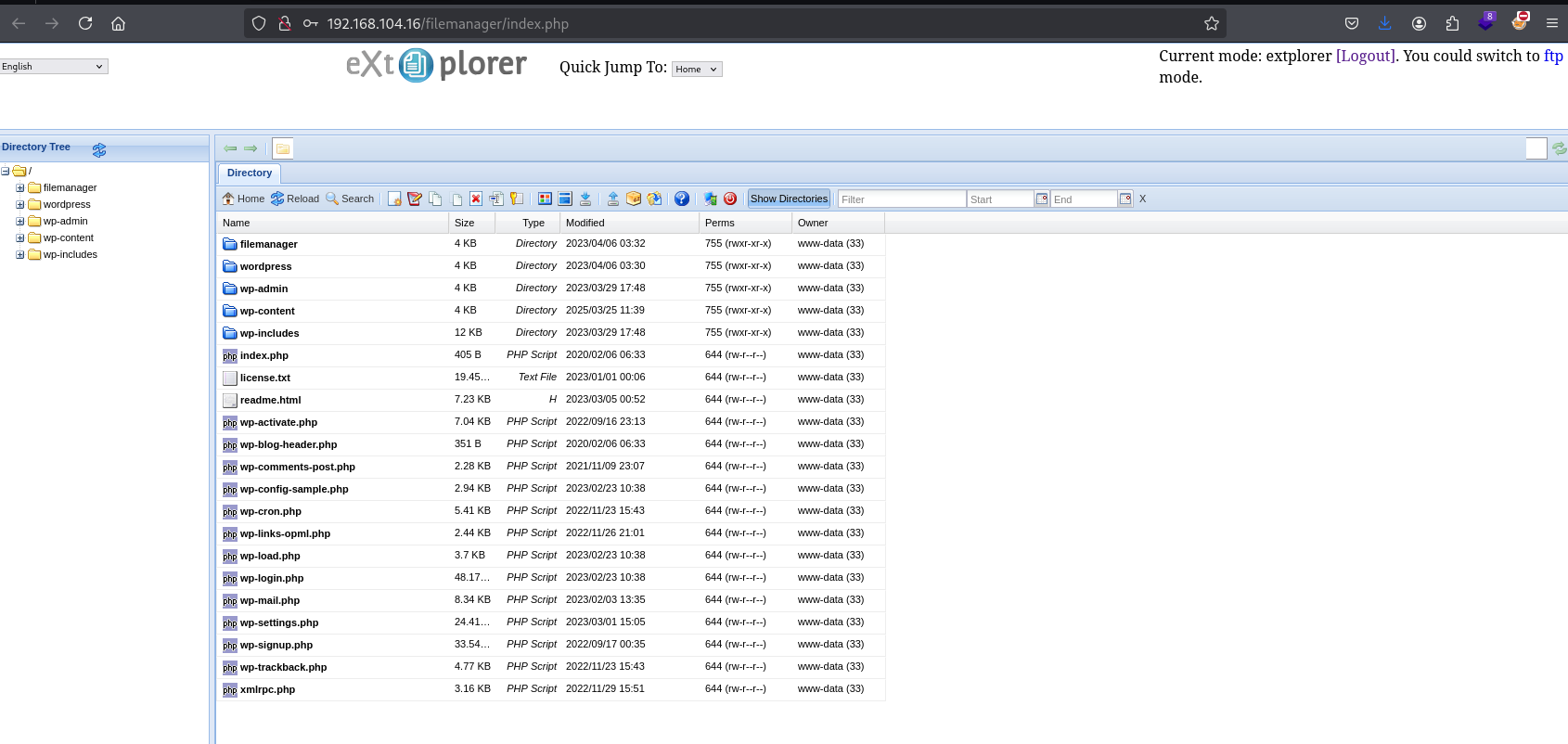The width and height of the screenshot is (1568, 744).
Task: Click browser reload button
Action: [x=85, y=23]
